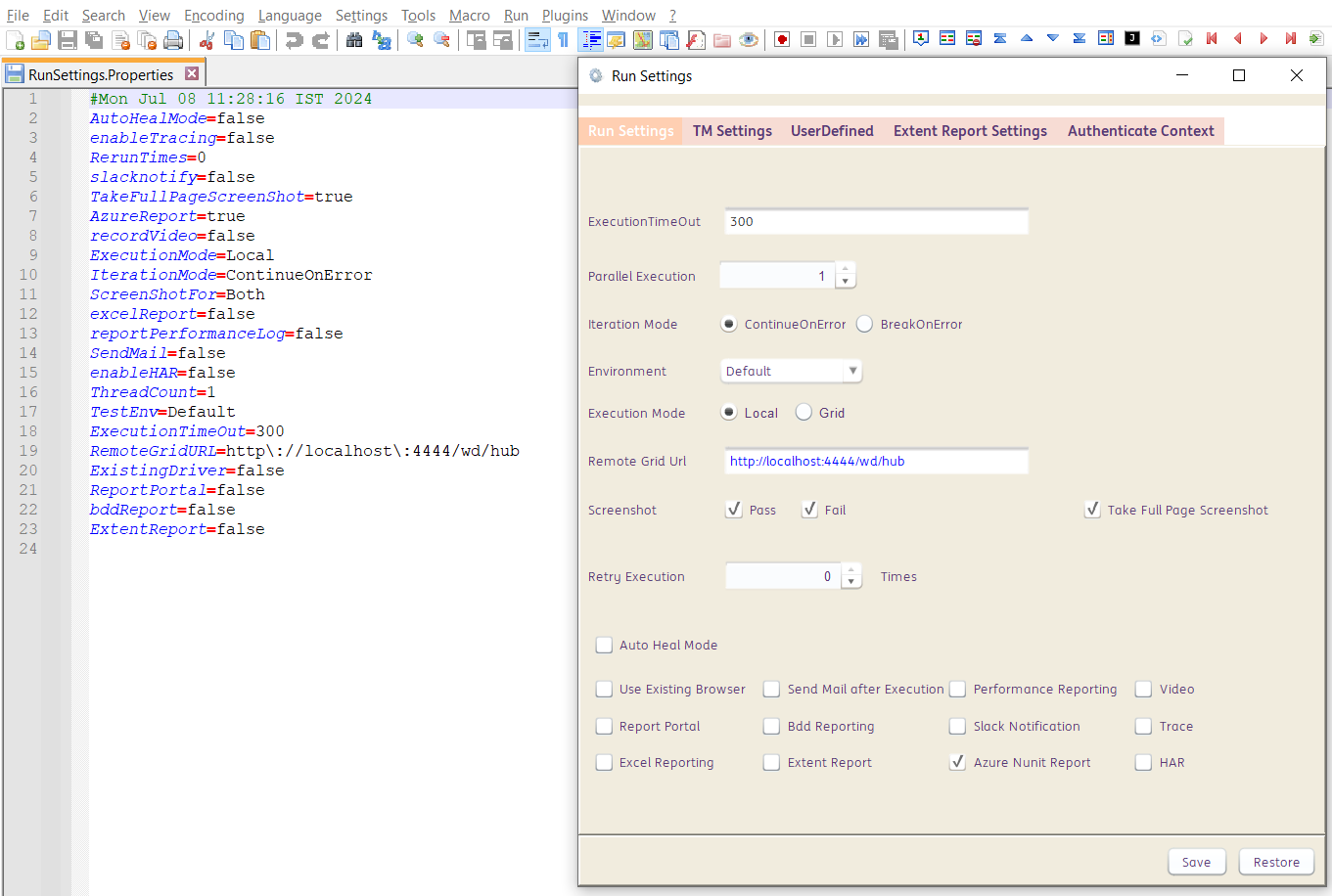Cut selection with the scissors icon

click(x=207, y=40)
